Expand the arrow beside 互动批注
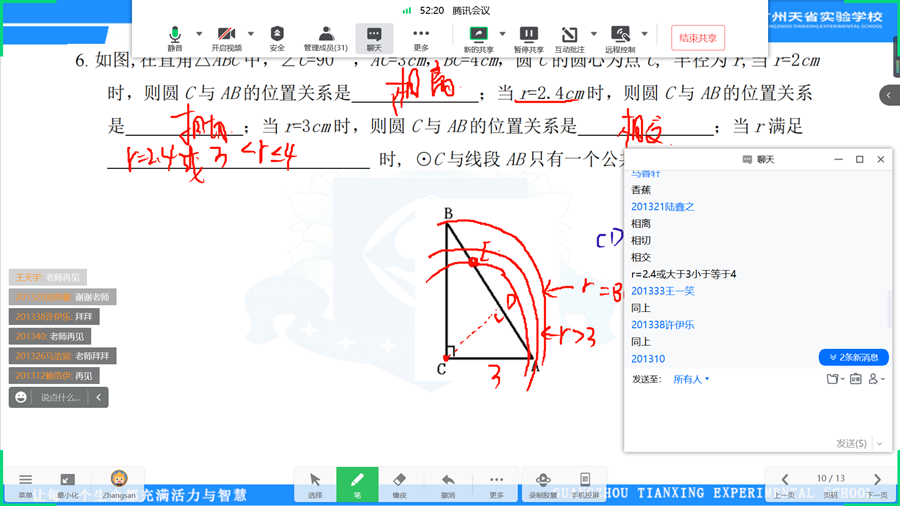The width and height of the screenshot is (900, 506). click(593, 34)
